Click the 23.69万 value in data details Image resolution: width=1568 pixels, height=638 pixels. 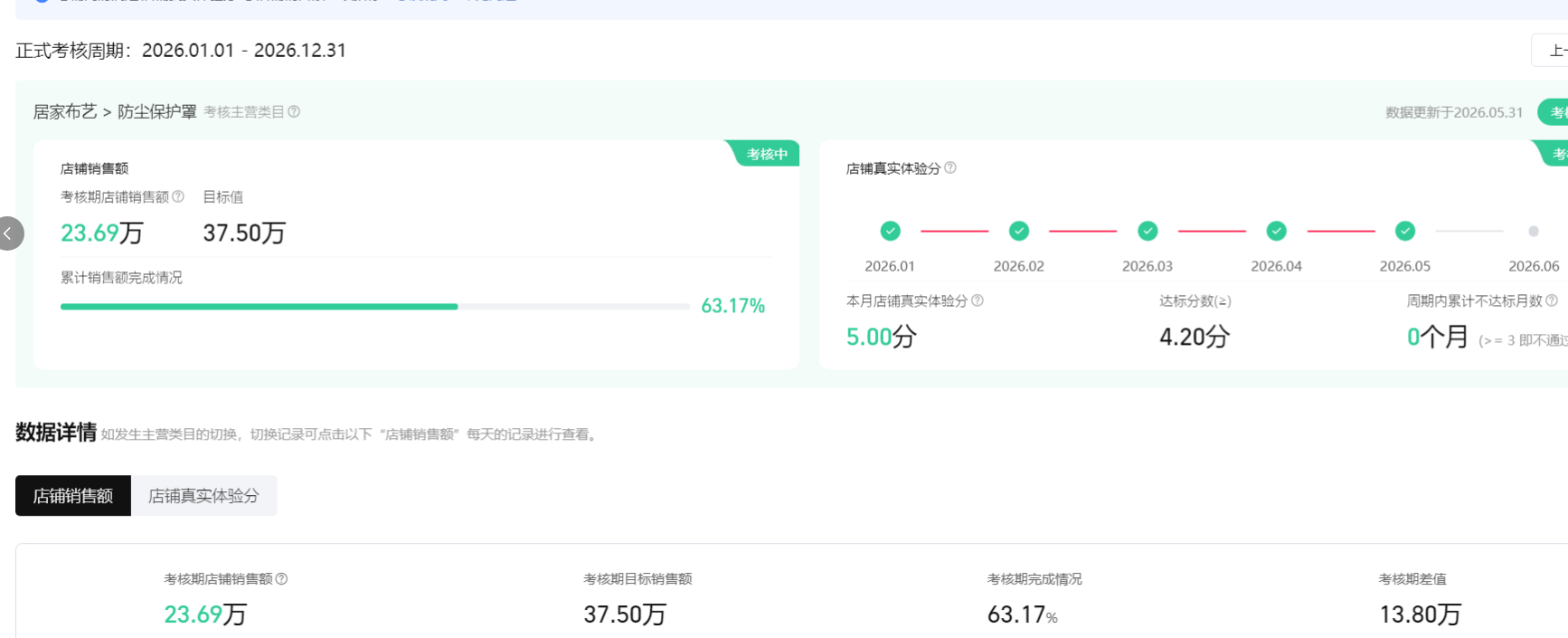(x=205, y=614)
